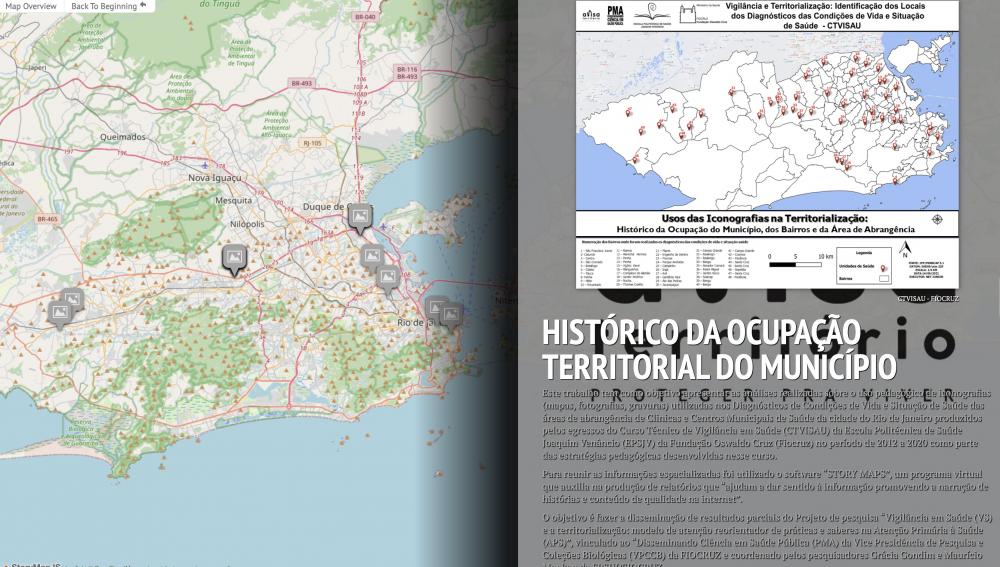Screen dimensions: 1000x567
Task: Click the BR-040 road shield
Action: pos(365,17)
